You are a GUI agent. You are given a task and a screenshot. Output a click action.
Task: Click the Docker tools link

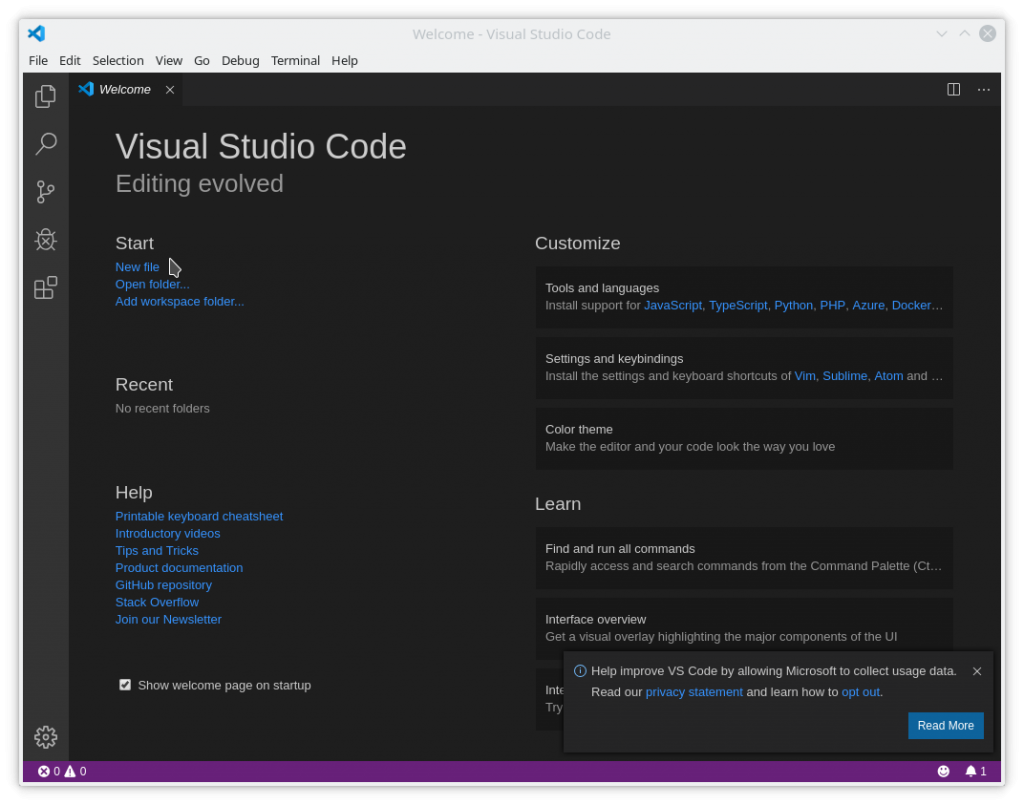pyautogui.click(x=912, y=306)
